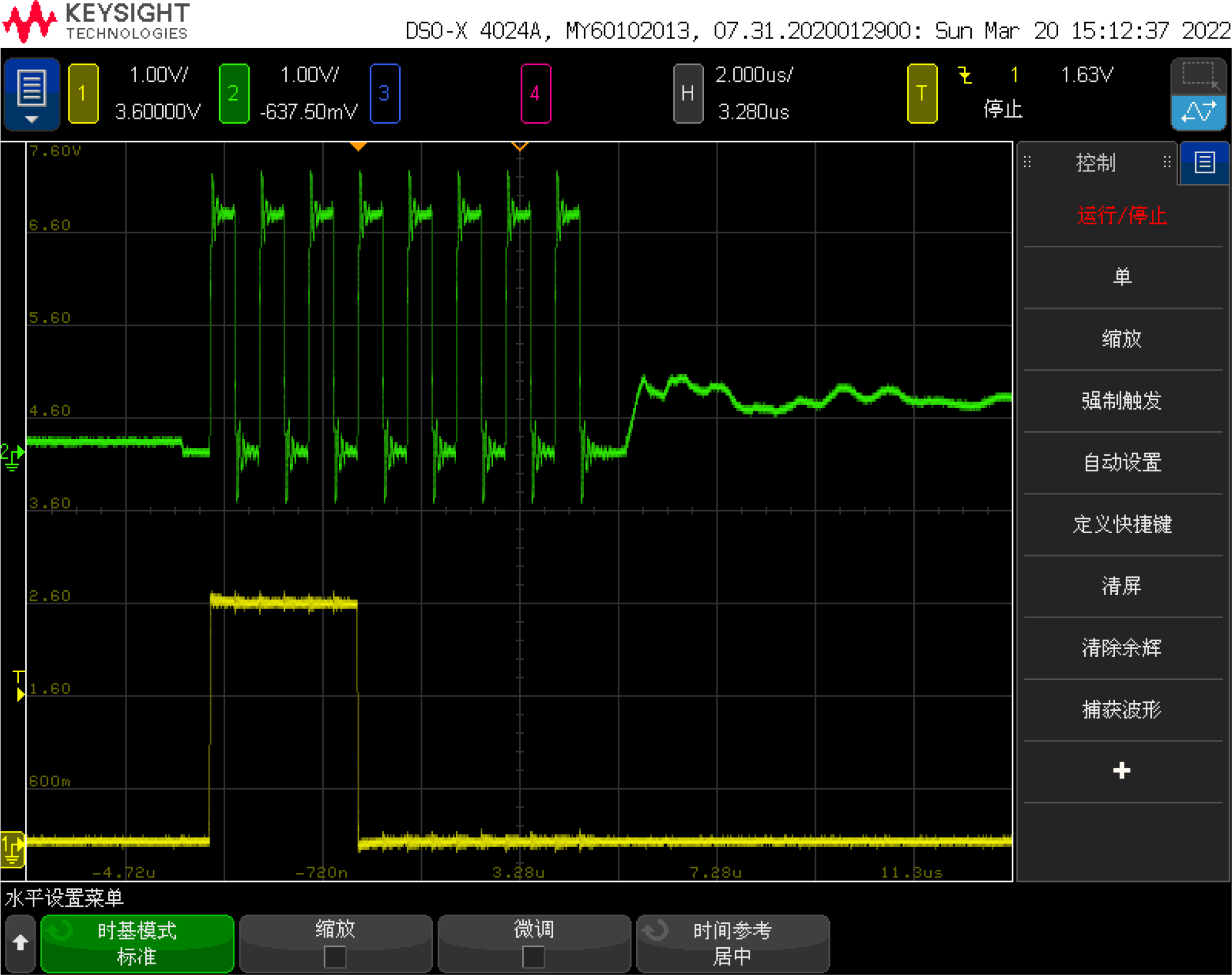Open horizontal H settings badge
1232x975 pixels.
click(687, 93)
